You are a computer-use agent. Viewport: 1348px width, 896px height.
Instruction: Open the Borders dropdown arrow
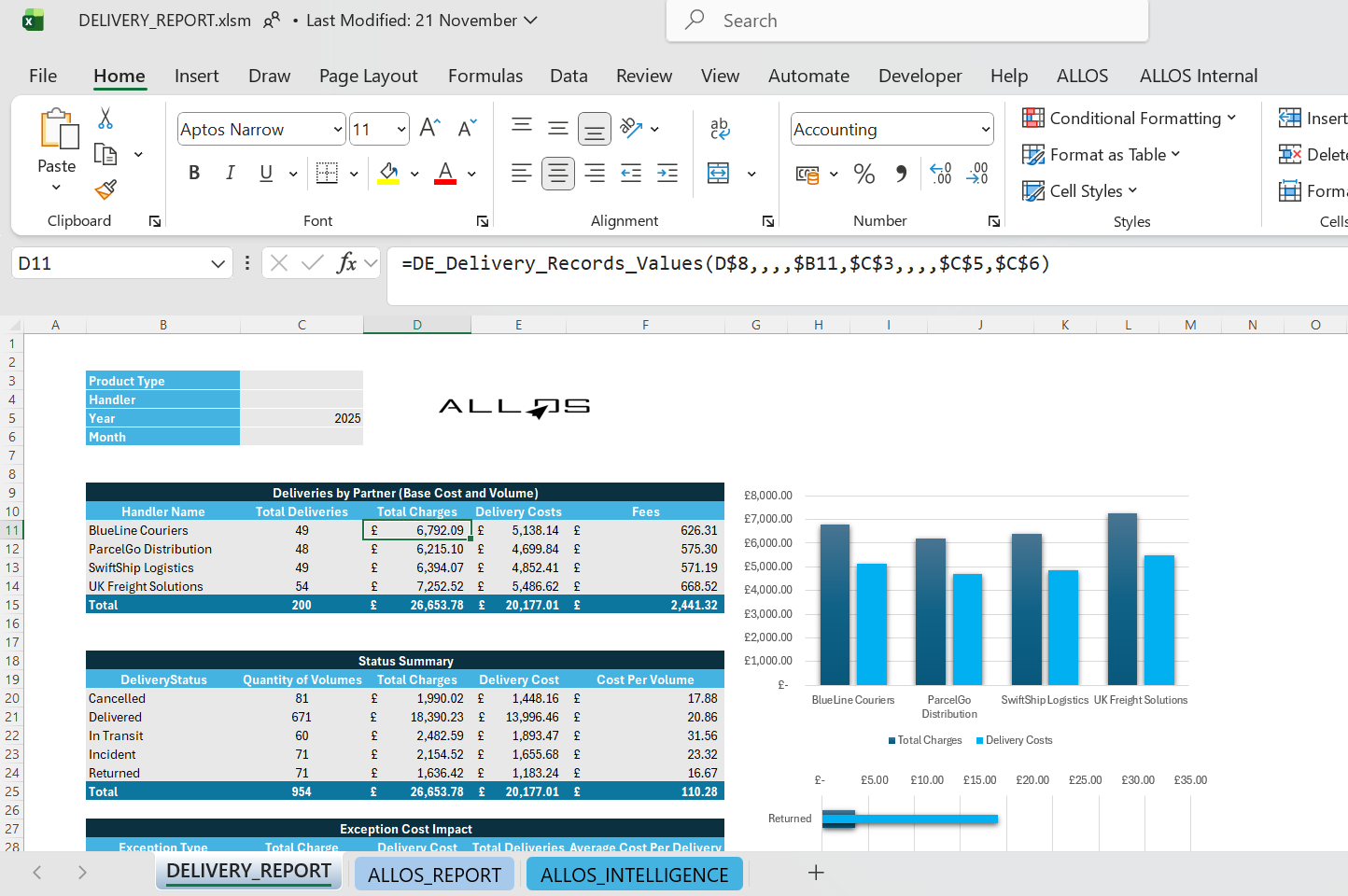(354, 174)
